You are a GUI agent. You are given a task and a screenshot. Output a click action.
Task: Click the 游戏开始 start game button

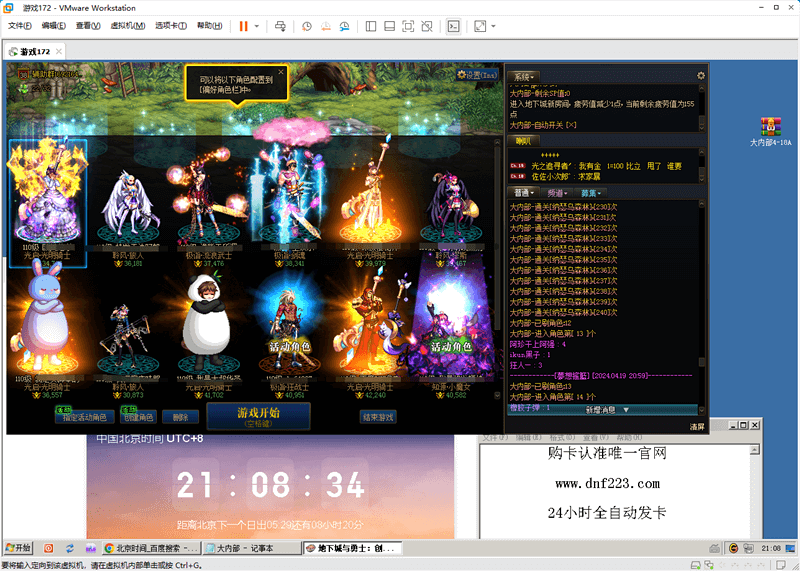258,416
